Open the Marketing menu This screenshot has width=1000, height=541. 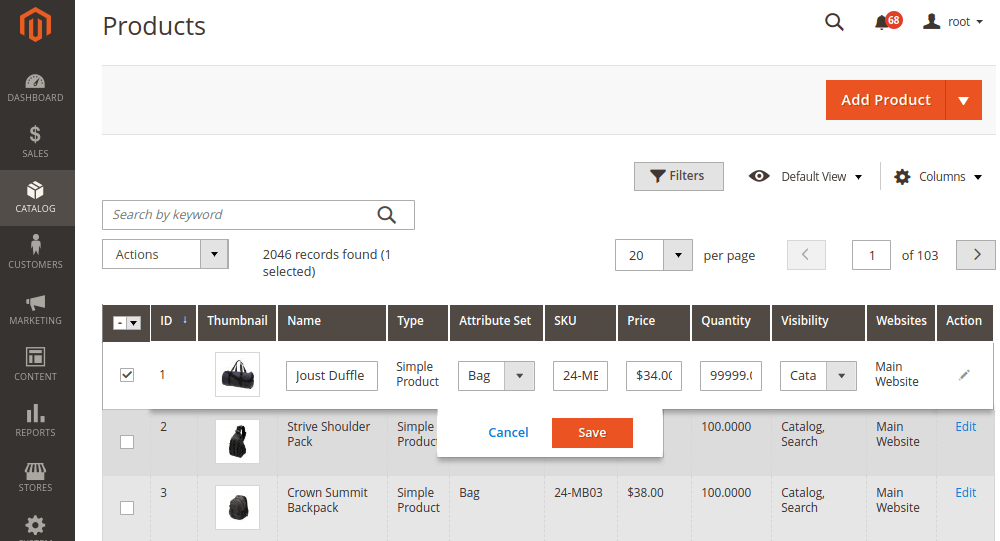coord(35,309)
